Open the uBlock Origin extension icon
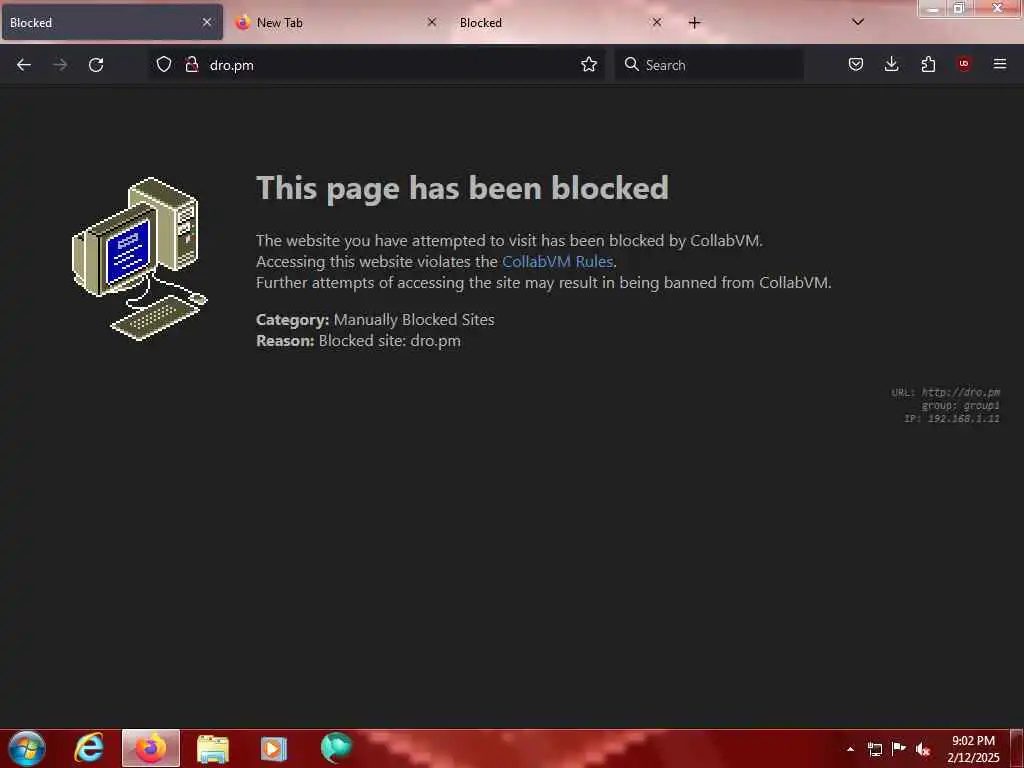The height and width of the screenshot is (768, 1024). (x=963, y=64)
